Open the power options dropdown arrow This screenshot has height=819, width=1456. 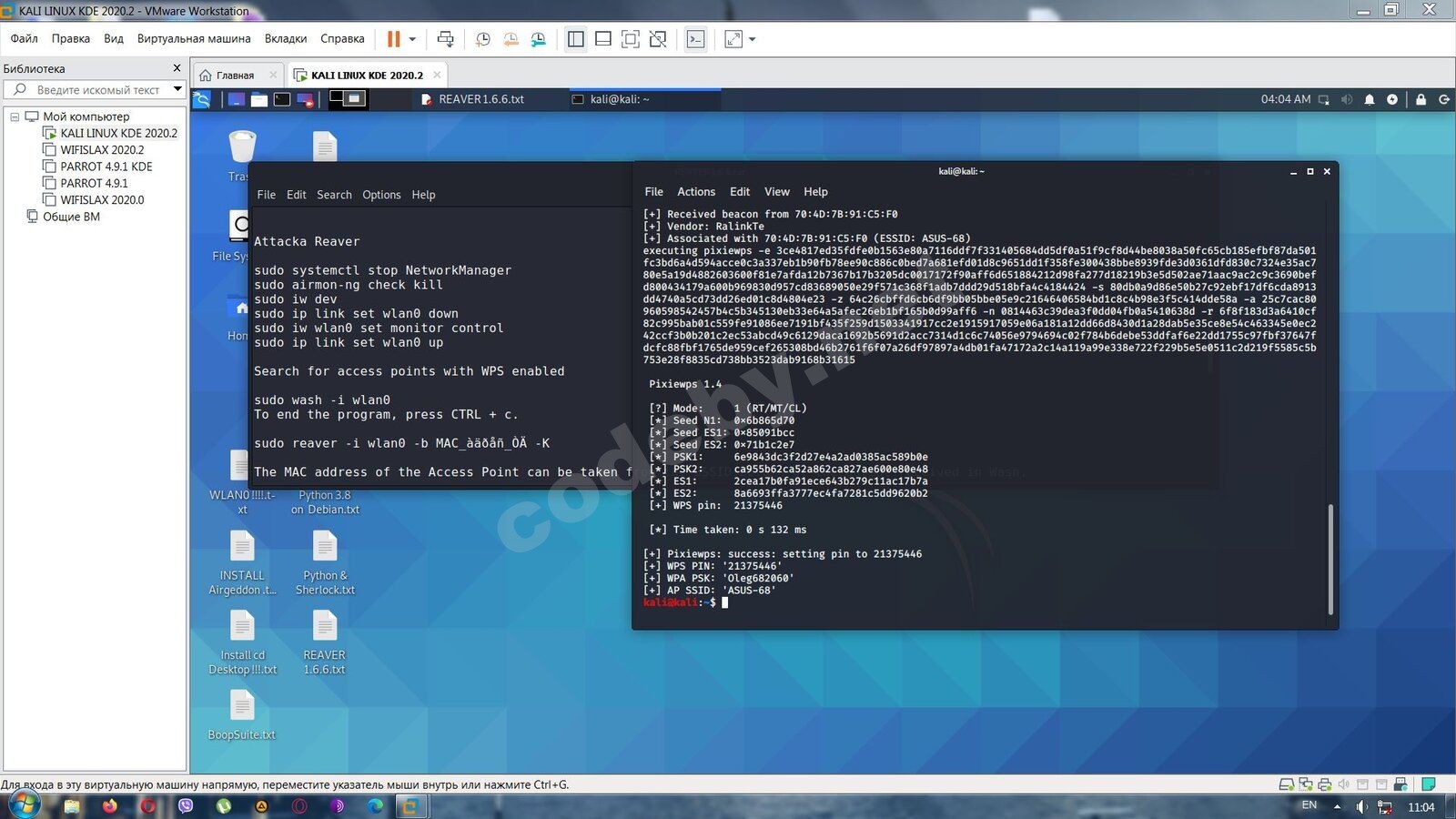[412, 39]
